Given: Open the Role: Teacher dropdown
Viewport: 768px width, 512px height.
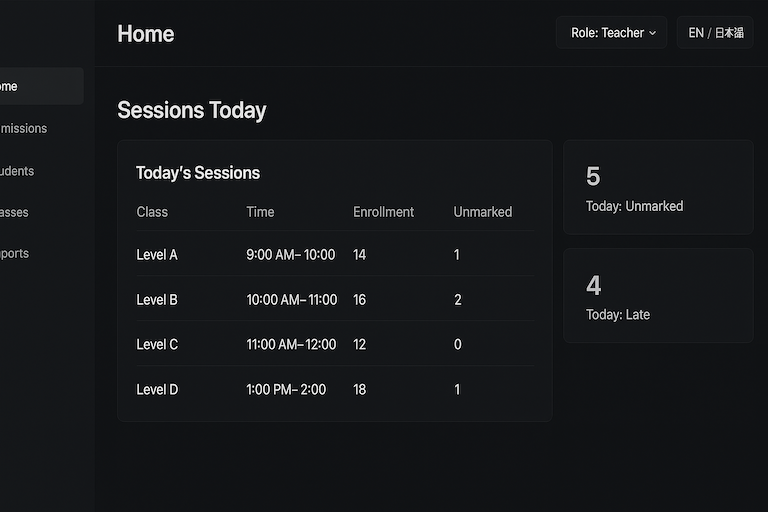Looking at the screenshot, I should [x=611, y=33].
